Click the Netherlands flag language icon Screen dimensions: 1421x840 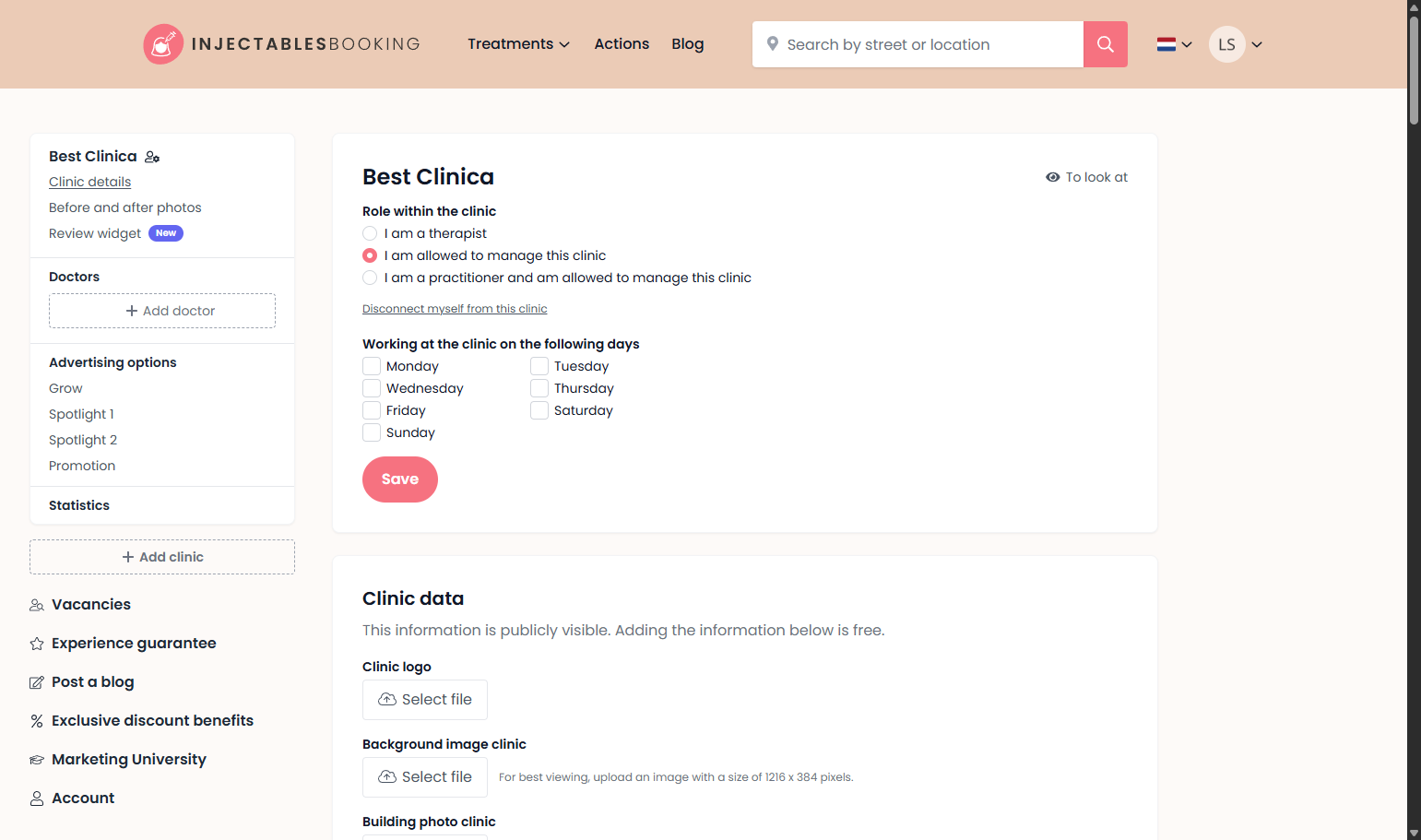coord(1166,44)
